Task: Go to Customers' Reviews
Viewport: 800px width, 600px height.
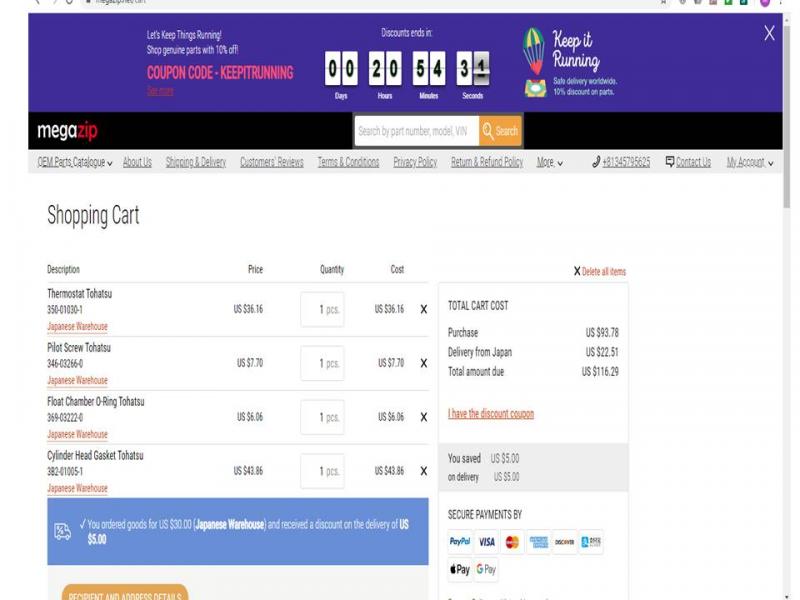Action: coord(271,162)
